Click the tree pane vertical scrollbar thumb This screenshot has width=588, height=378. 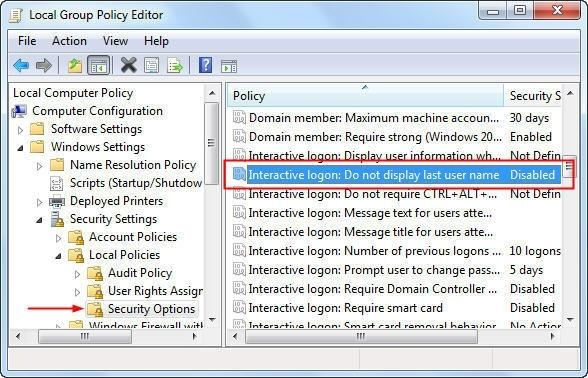(x=212, y=143)
